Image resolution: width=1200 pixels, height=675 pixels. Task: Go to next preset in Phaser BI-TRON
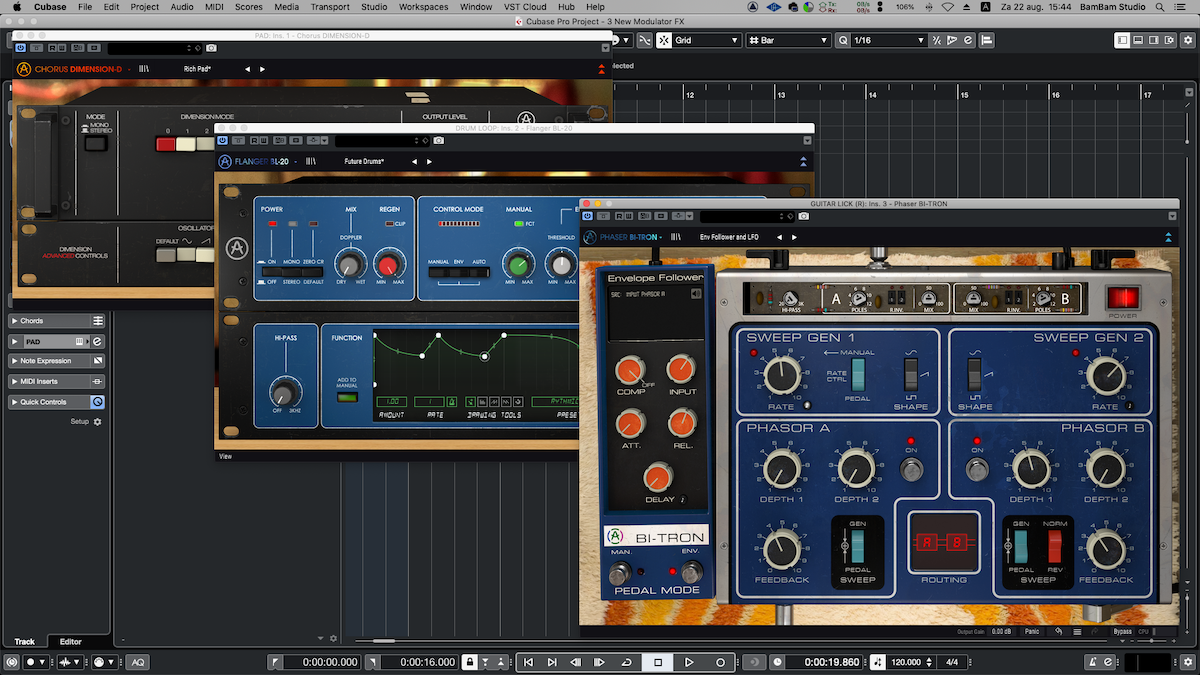click(794, 237)
